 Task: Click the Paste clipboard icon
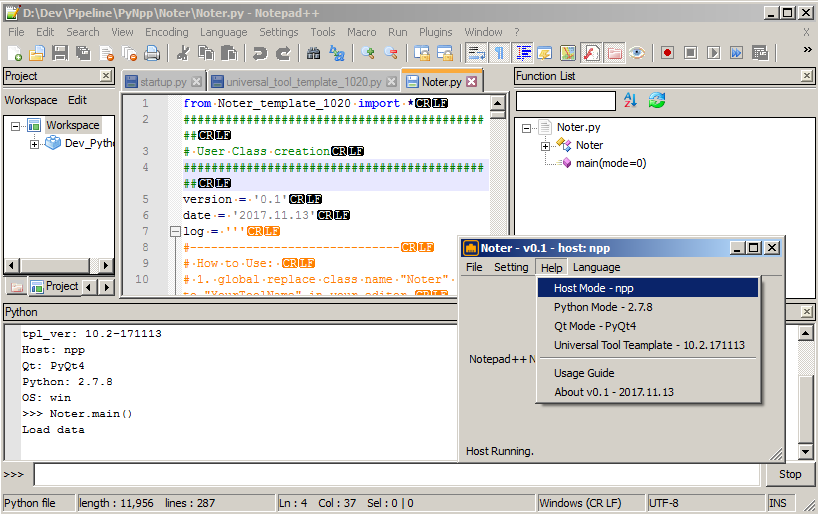(x=229, y=53)
